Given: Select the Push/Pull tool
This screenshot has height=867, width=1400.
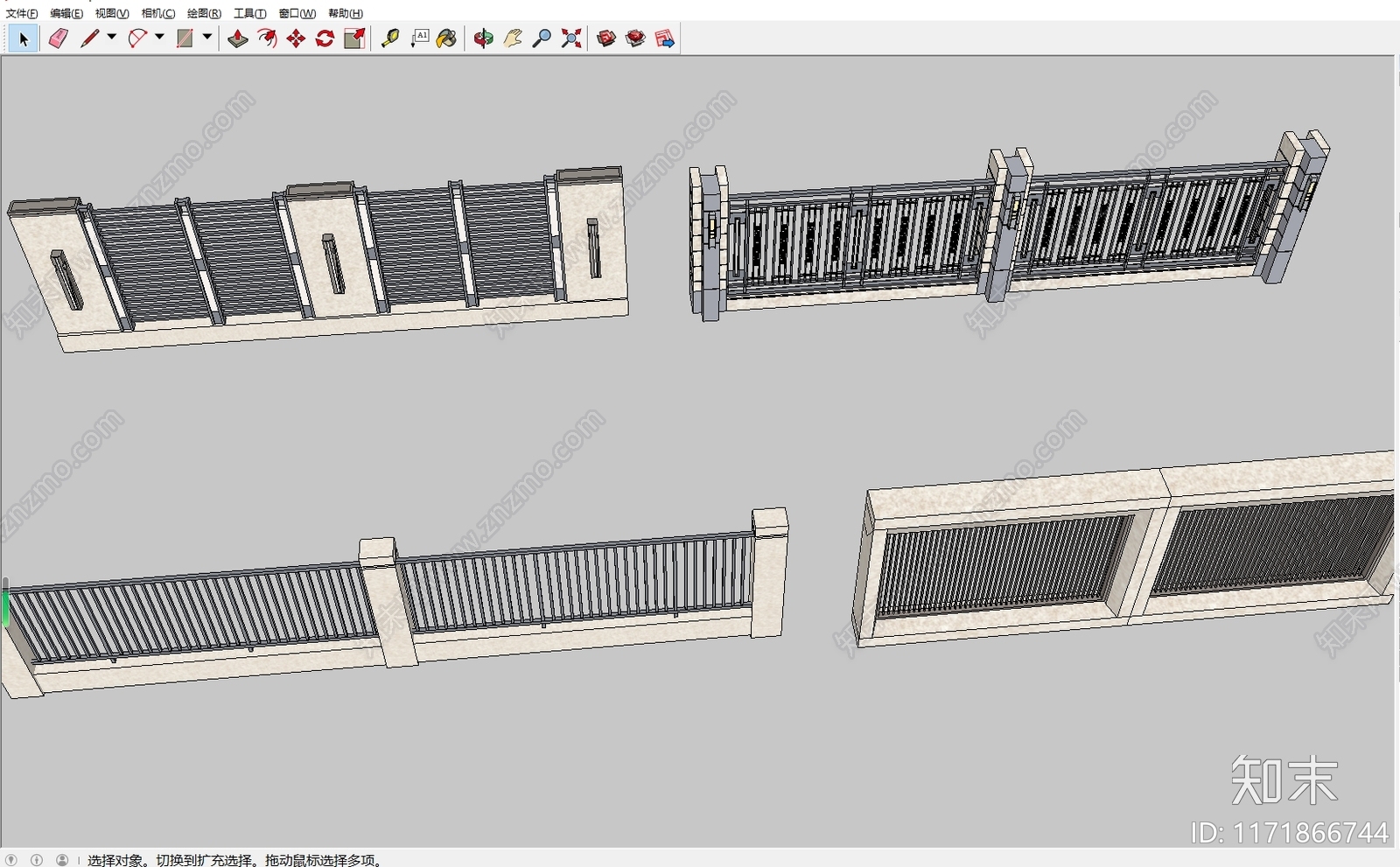Looking at the screenshot, I should pyautogui.click(x=238, y=38).
